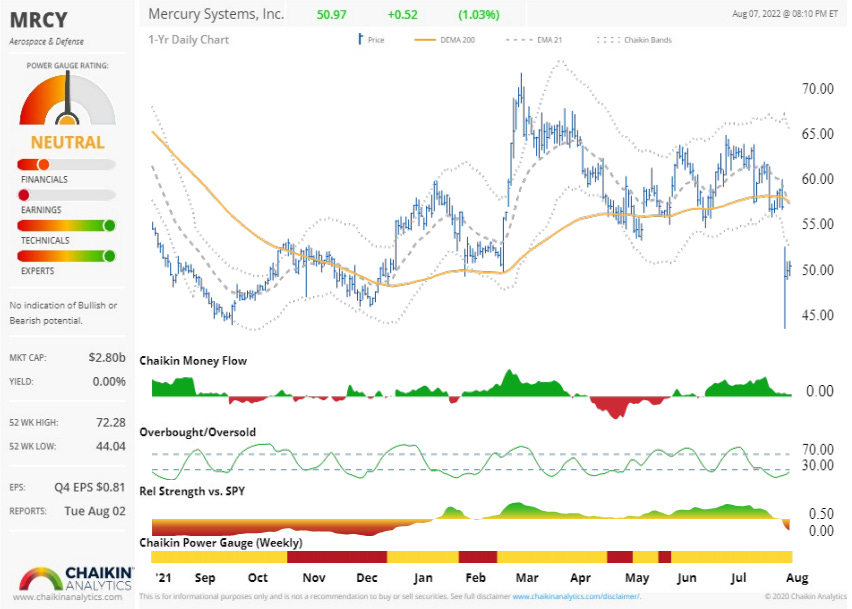Image resolution: width=852 pixels, height=609 pixels.
Task: Click the No indication of Bullish note
Action: (63, 313)
